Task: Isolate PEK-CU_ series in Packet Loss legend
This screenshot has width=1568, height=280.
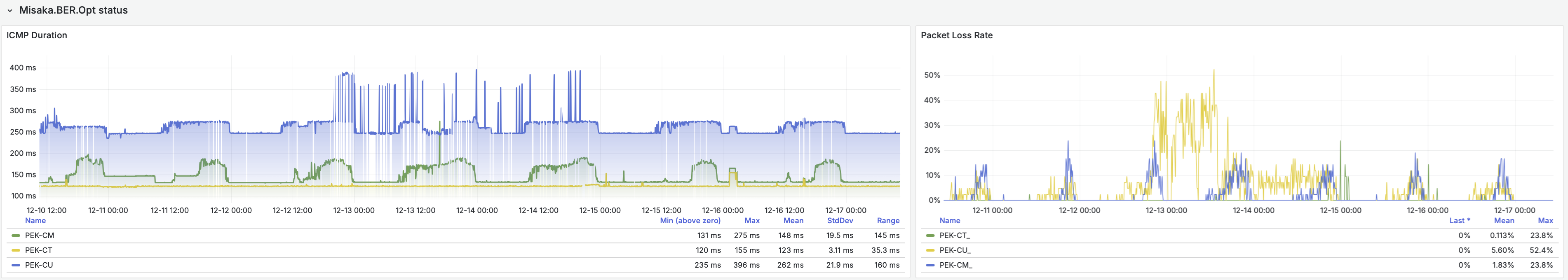Action: 954,250
